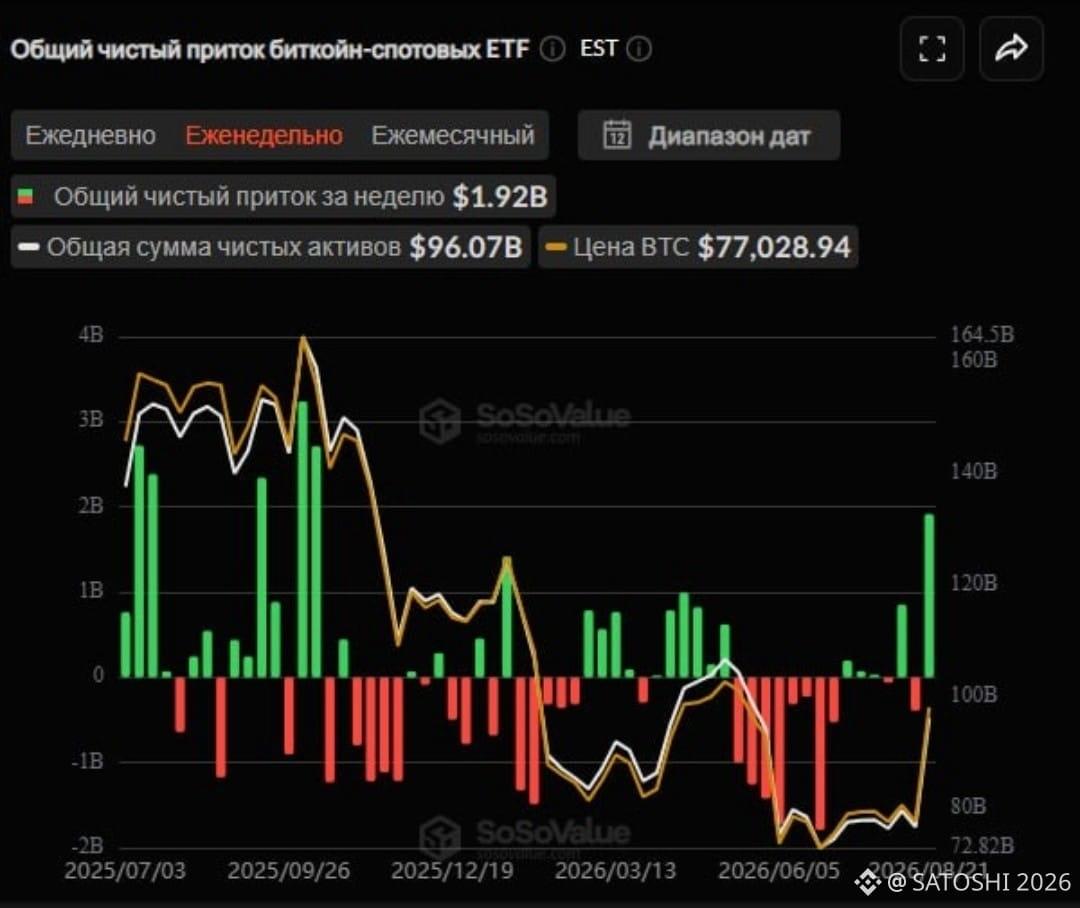This screenshot has height=908, width=1080.
Task: Click the calendar icon in Диапазон дат
Action: [x=616, y=135]
